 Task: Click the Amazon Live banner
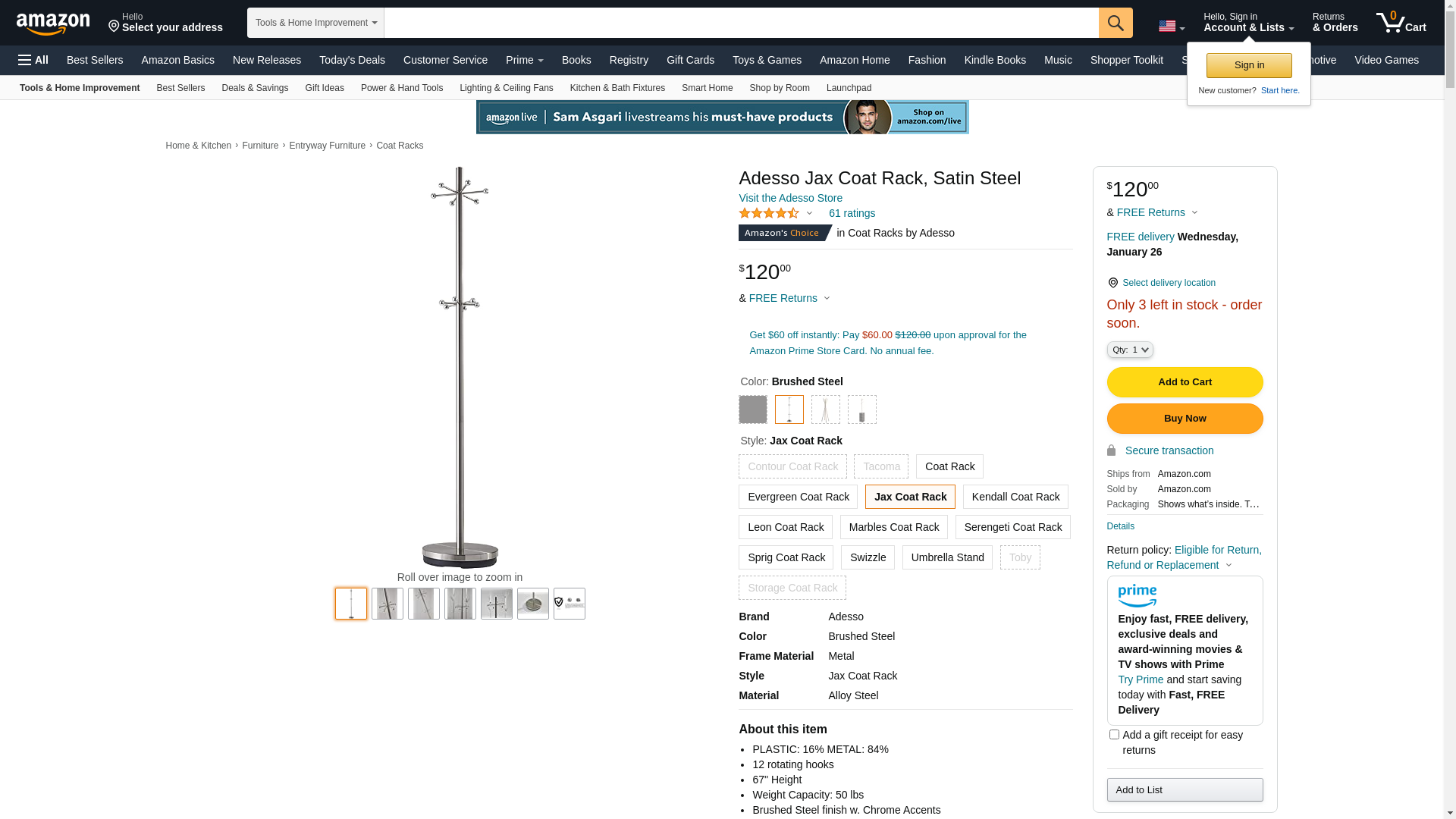(x=722, y=118)
